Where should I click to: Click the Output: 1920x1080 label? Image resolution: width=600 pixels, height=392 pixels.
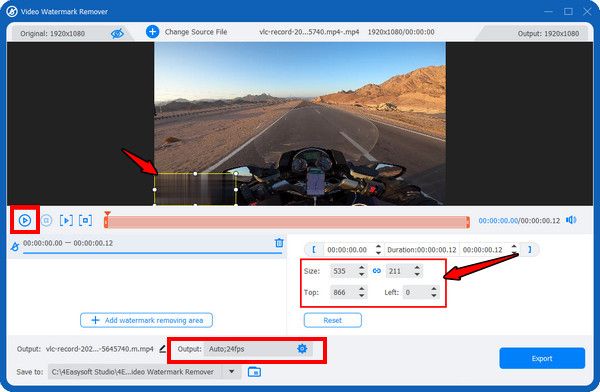(x=548, y=34)
